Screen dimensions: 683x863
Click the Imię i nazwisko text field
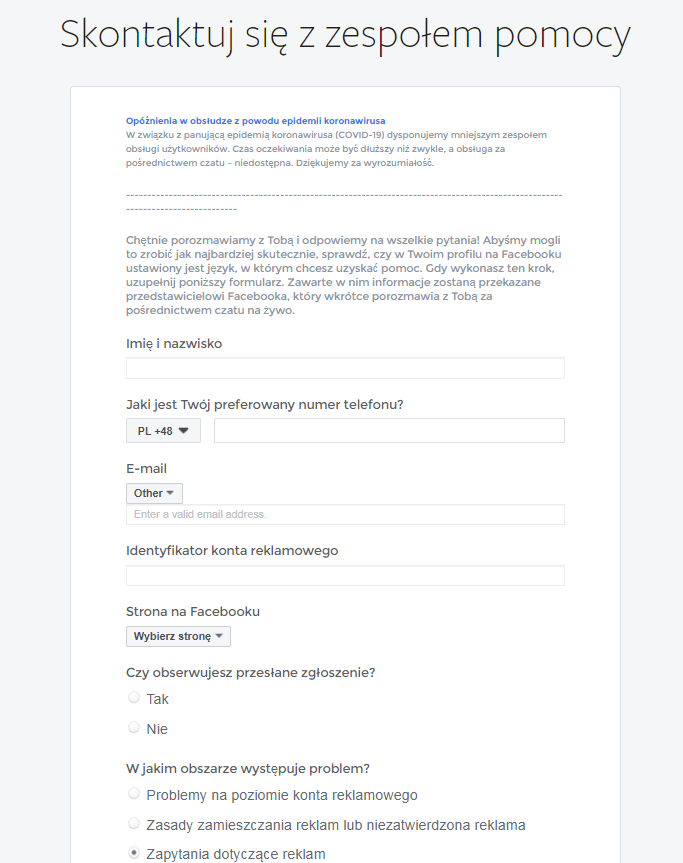[x=345, y=368]
